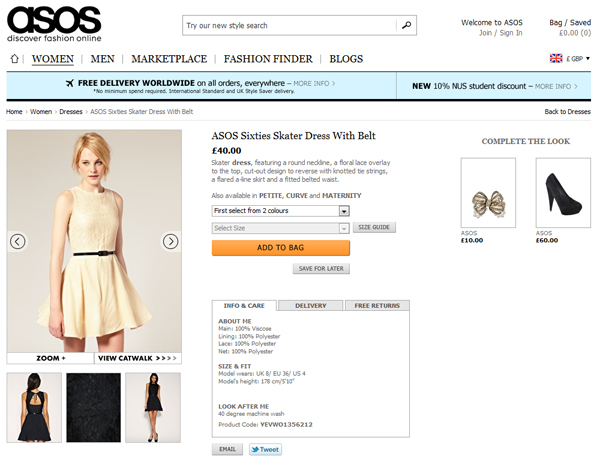The width and height of the screenshot is (600, 462).
Task: Click the UK flag icon
Action: 556,58
